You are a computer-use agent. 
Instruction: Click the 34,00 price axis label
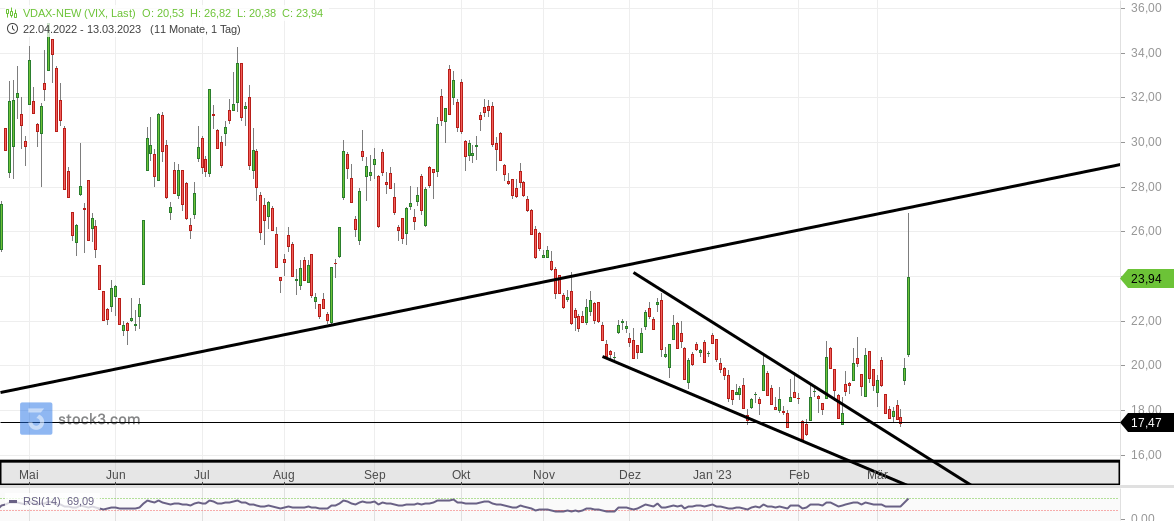[1146, 52]
